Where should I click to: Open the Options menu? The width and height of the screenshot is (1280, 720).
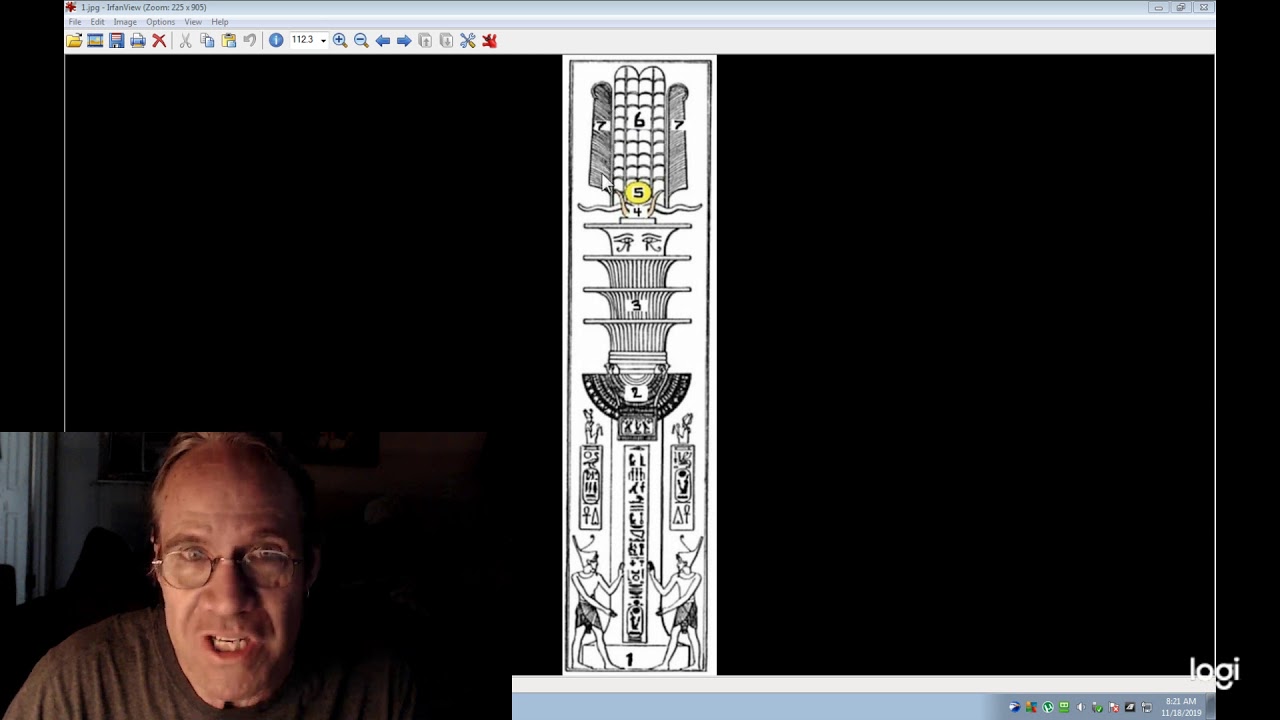tap(160, 22)
